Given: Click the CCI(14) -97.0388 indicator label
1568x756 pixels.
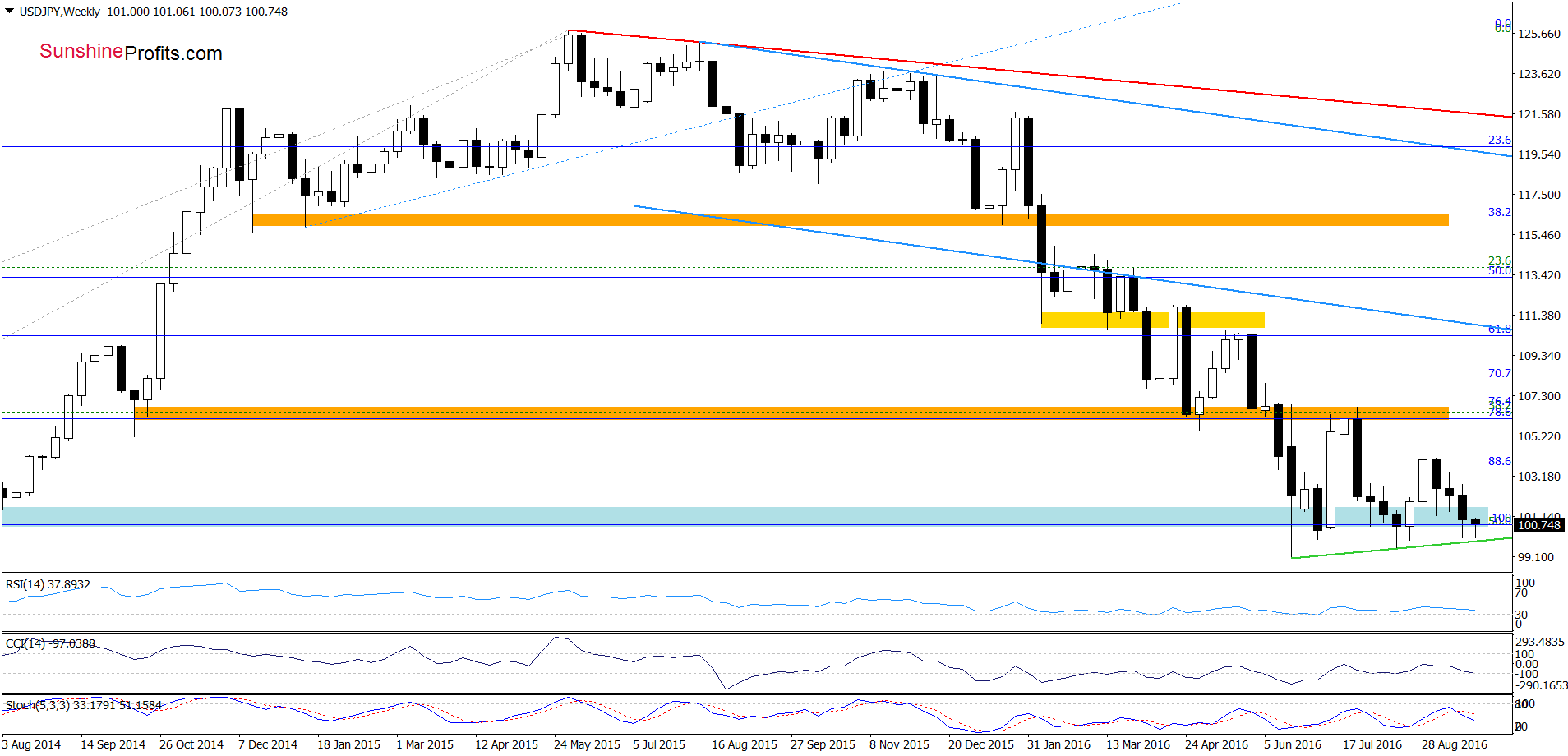Looking at the screenshot, I should coord(50,643).
